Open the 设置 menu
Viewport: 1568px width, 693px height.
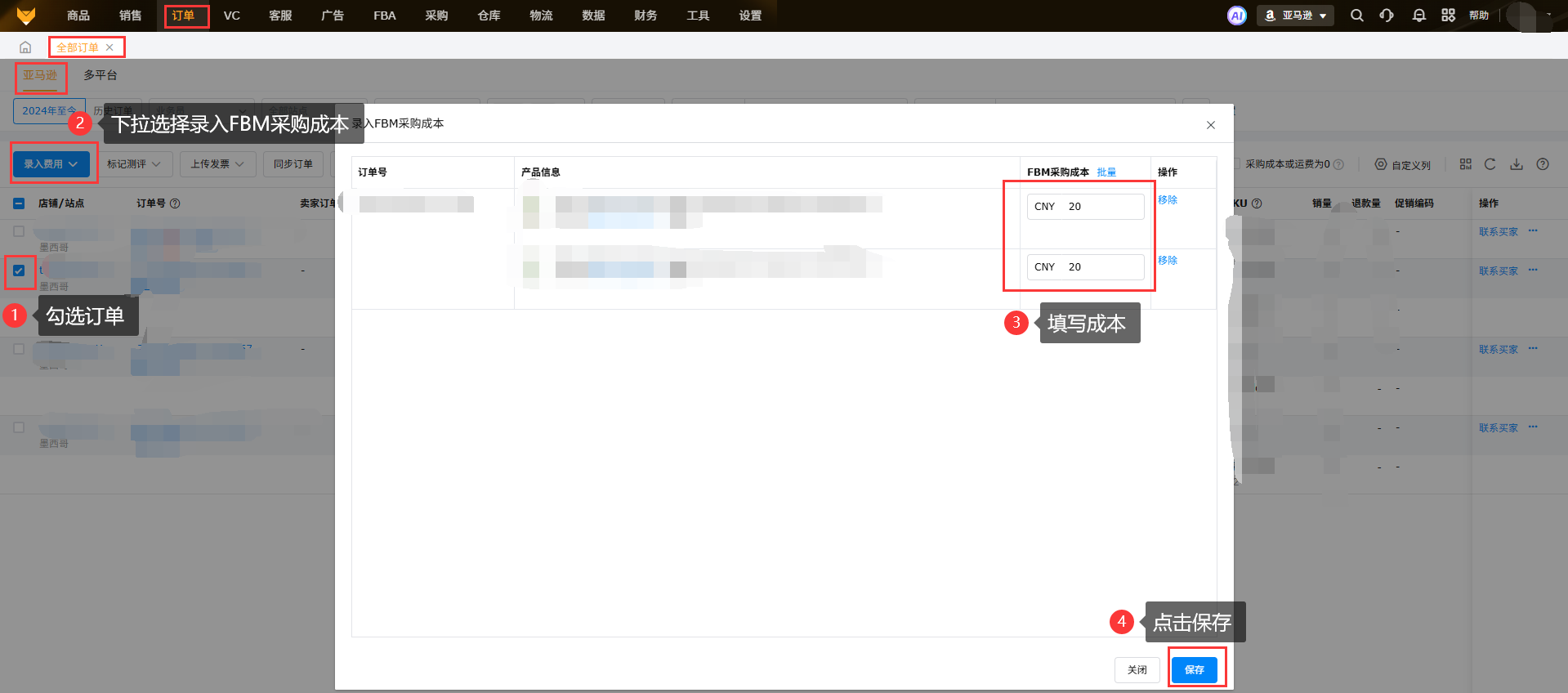(750, 16)
